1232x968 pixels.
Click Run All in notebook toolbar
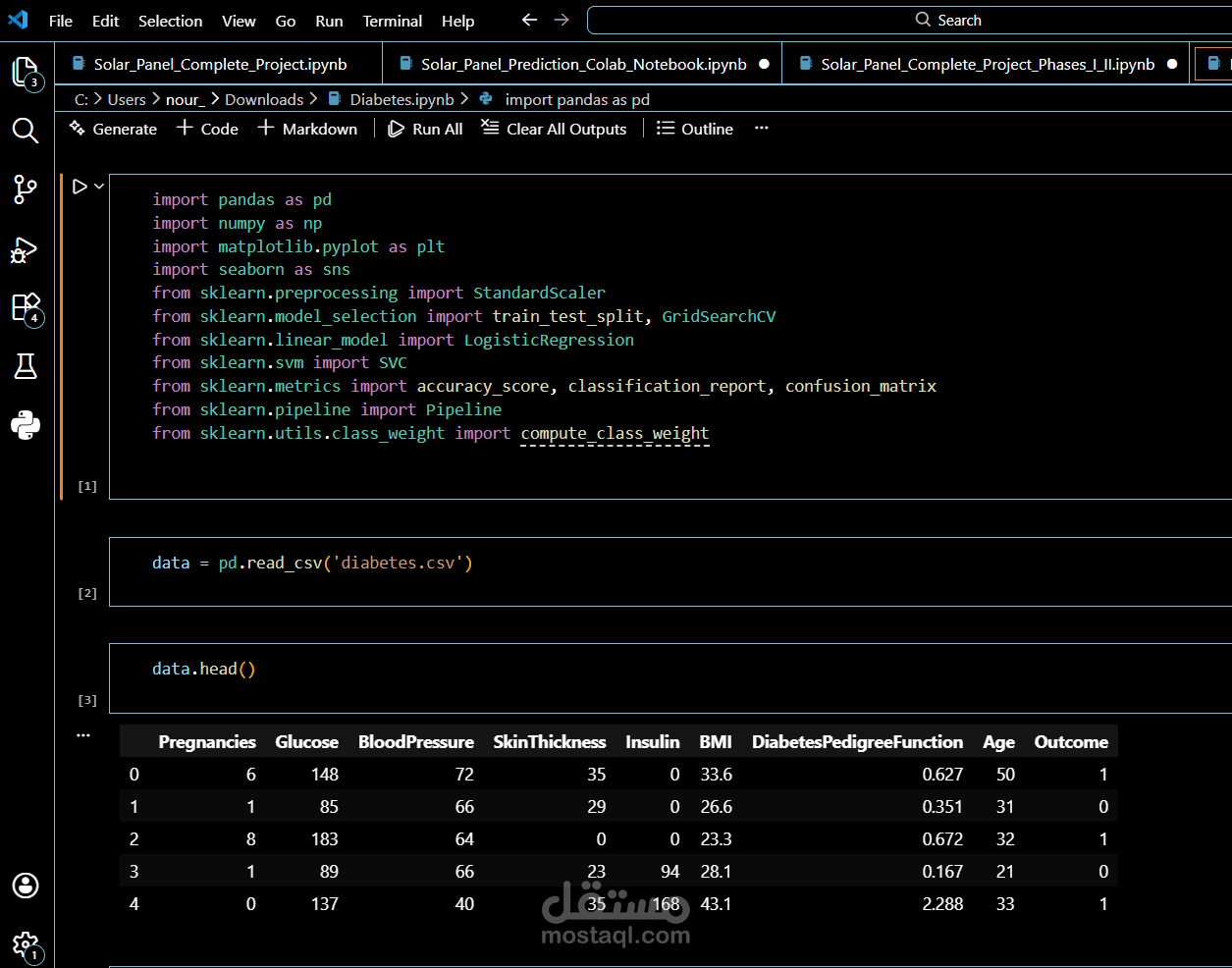(425, 129)
